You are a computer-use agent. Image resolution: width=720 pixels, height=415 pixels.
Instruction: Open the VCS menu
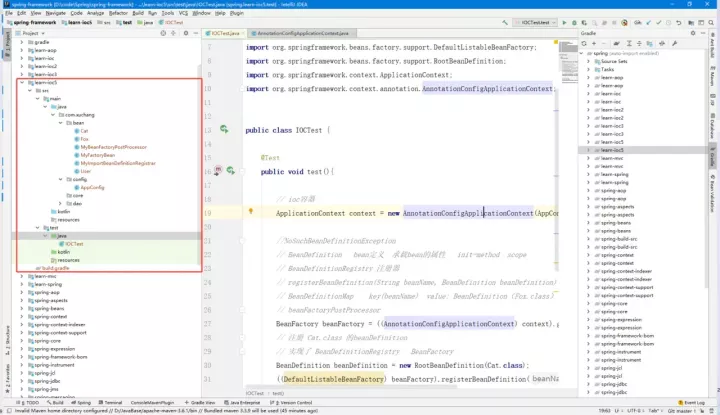point(183,13)
